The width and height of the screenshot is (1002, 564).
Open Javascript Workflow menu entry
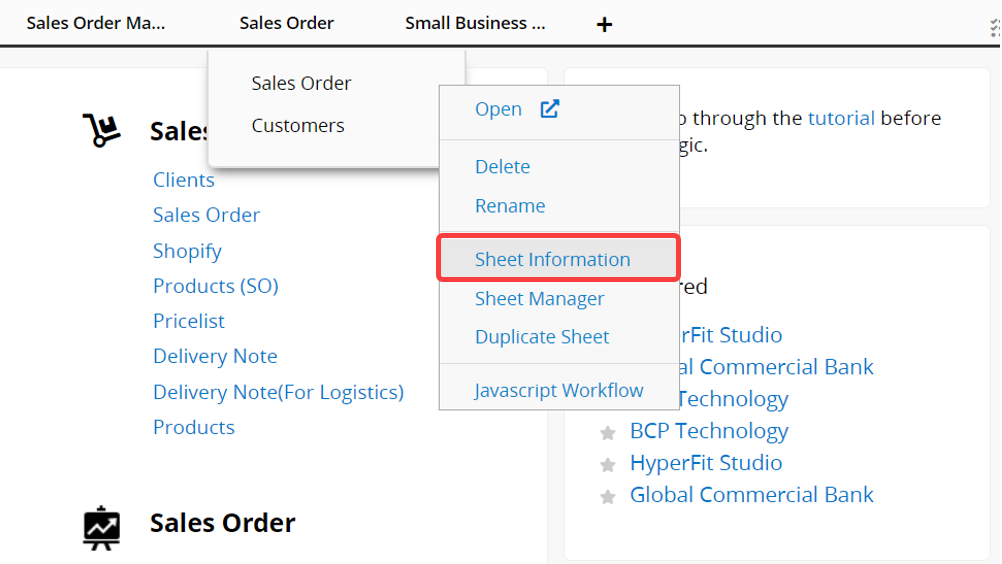point(559,391)
